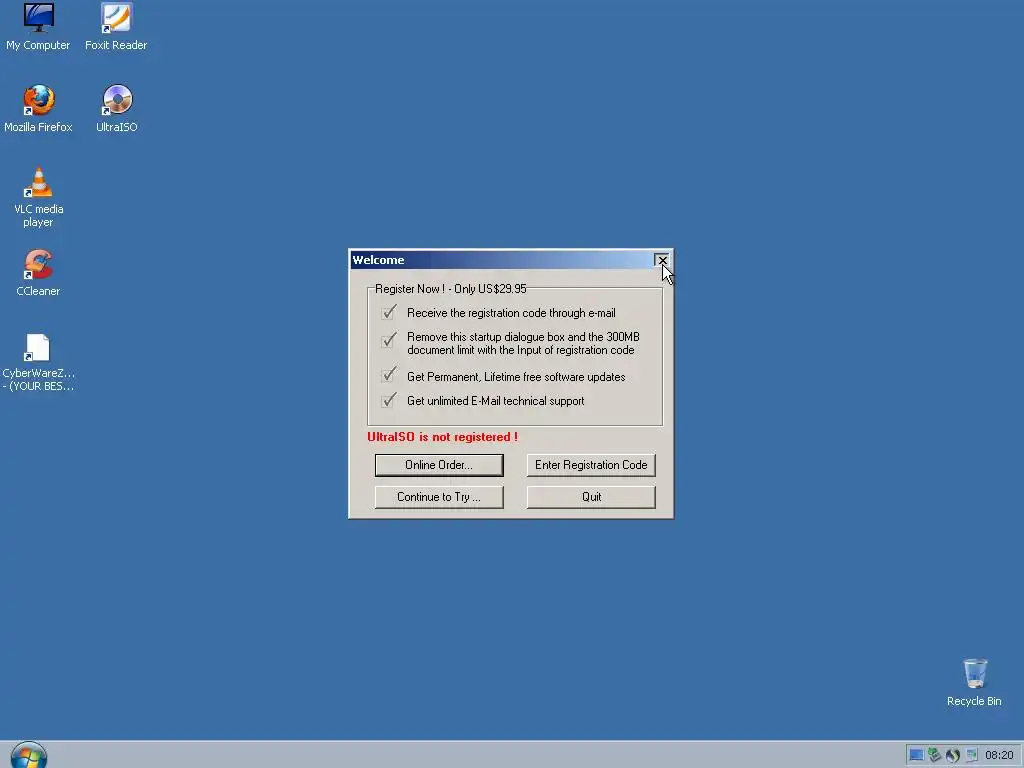This screenshot has width=1024, height=768.
Task: Click 'UltraISO is not registered !' red text
Action: point(442,437)
